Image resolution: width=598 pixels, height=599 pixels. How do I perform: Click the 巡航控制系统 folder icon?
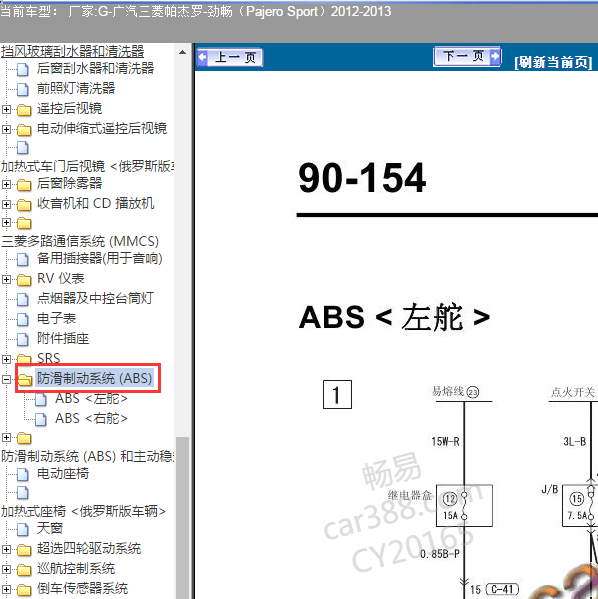point(24,570)
